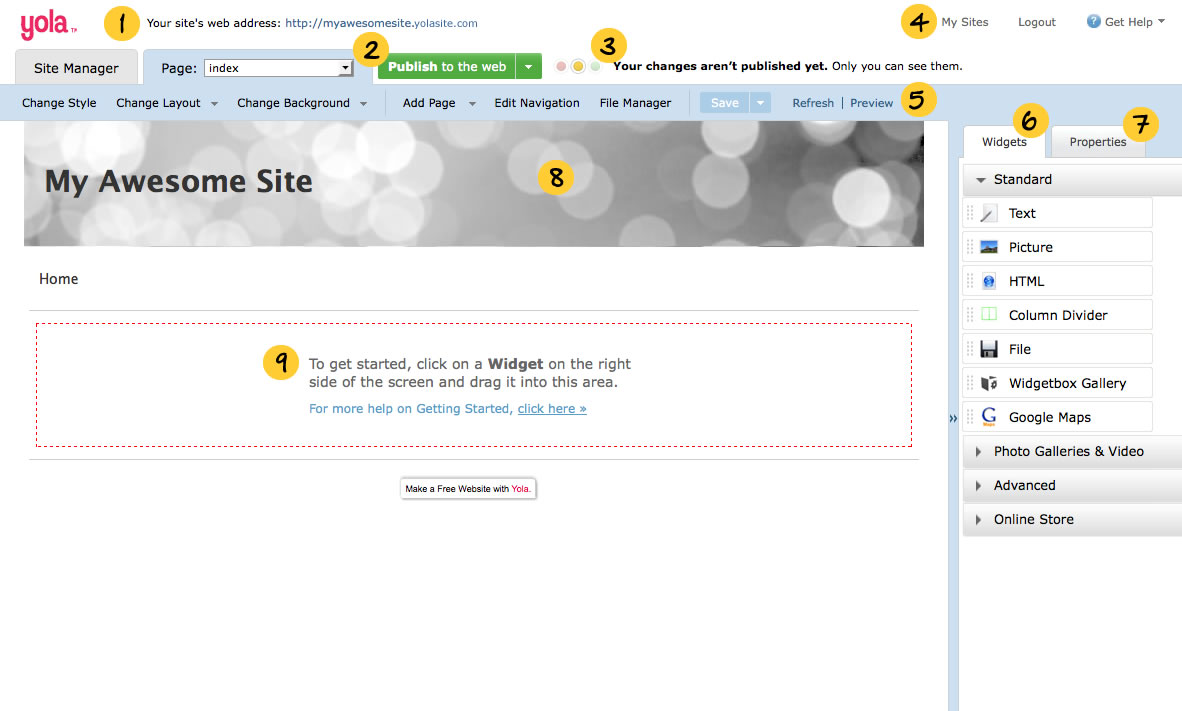
Task: Click the Google Maps G icon
Action: tap(988, 416)
